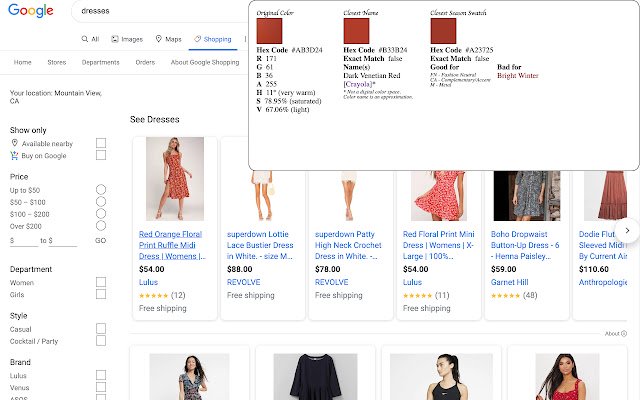Click the About info icon

click(623, 333)
